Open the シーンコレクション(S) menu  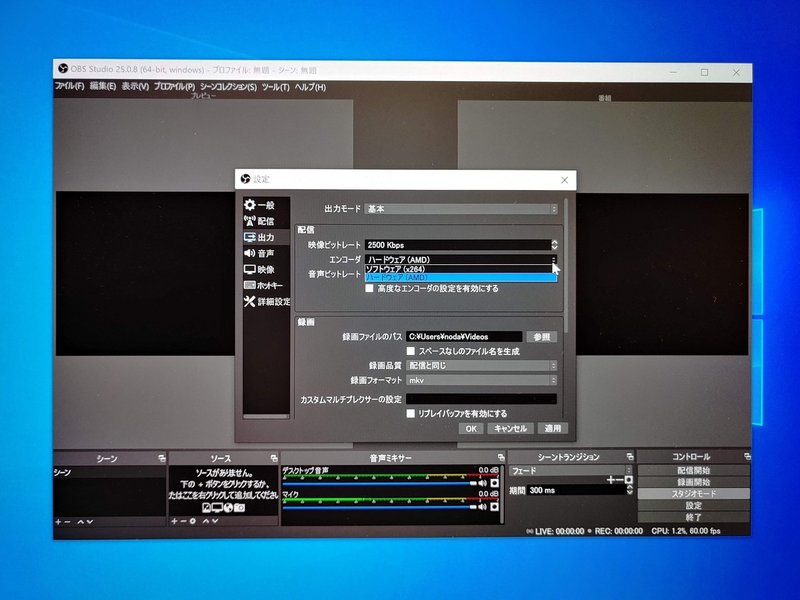(228, 87)
